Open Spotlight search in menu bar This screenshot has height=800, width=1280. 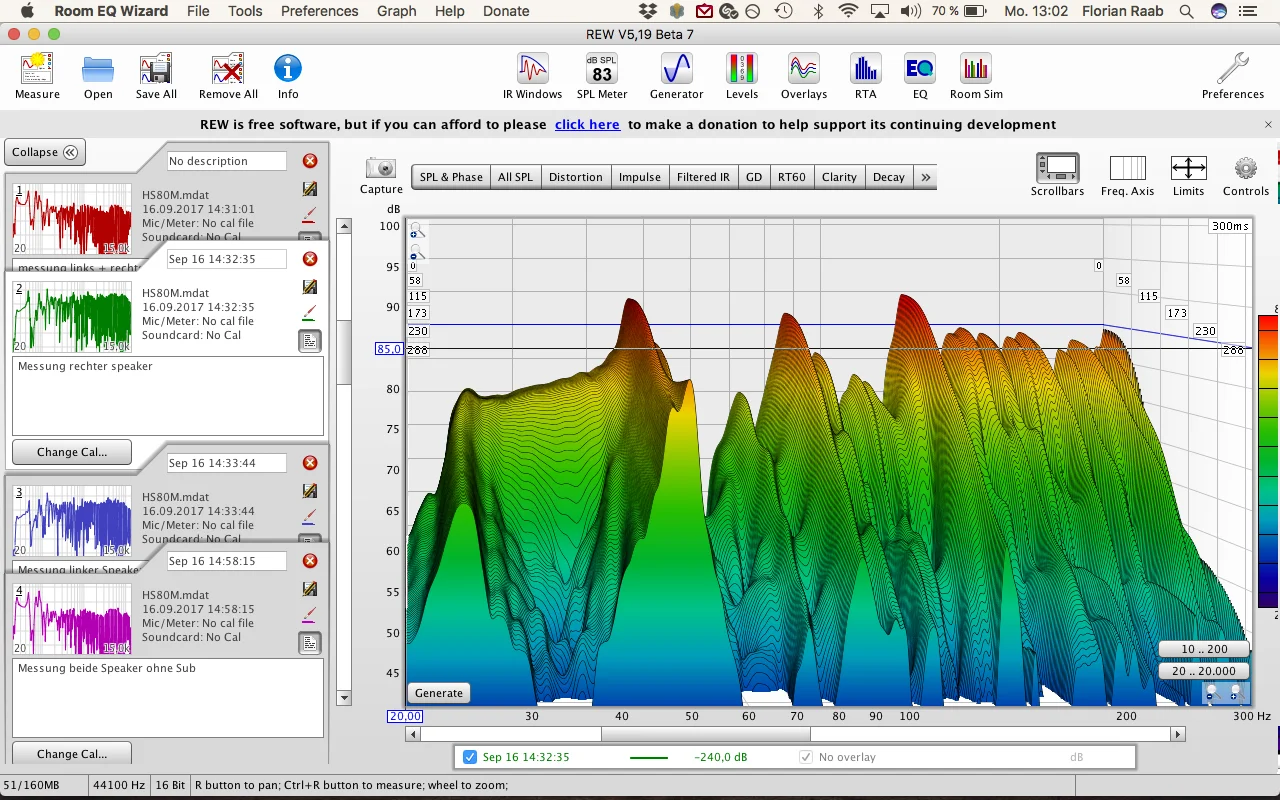[x=1186, y=11]
